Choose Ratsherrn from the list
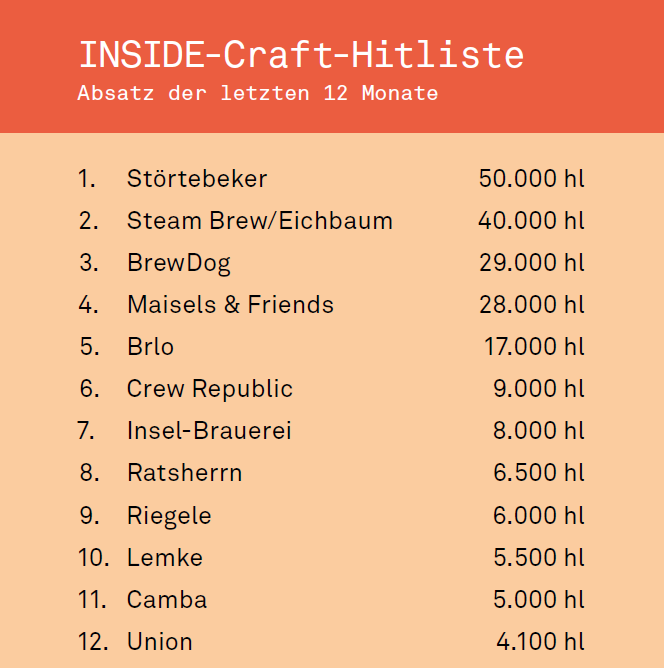The height and width of the screenshot is (668, 664). (x=184, y=473)
